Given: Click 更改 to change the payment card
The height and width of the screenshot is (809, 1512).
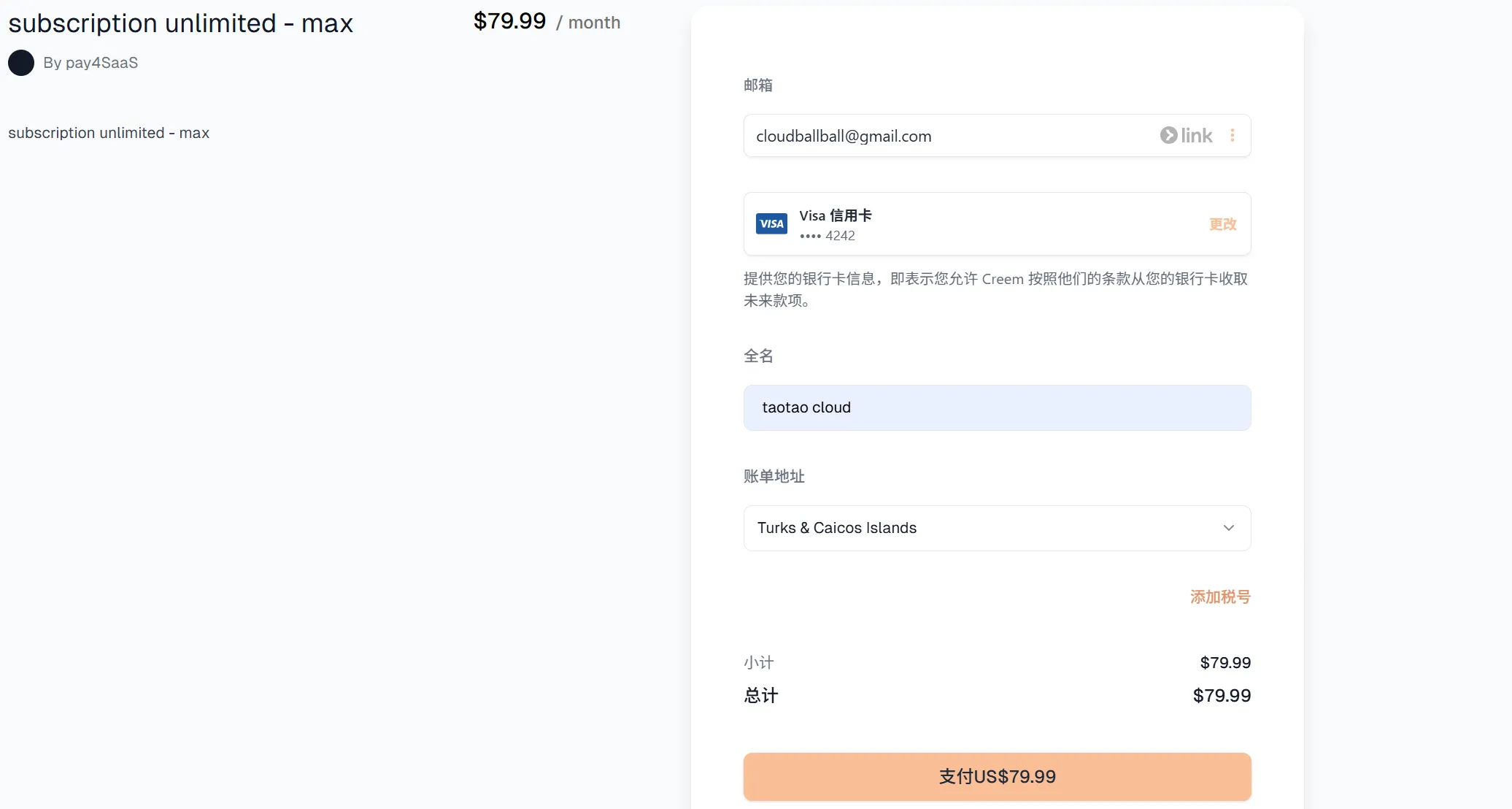Looking at the screenshot, I should coord(1222,224).
